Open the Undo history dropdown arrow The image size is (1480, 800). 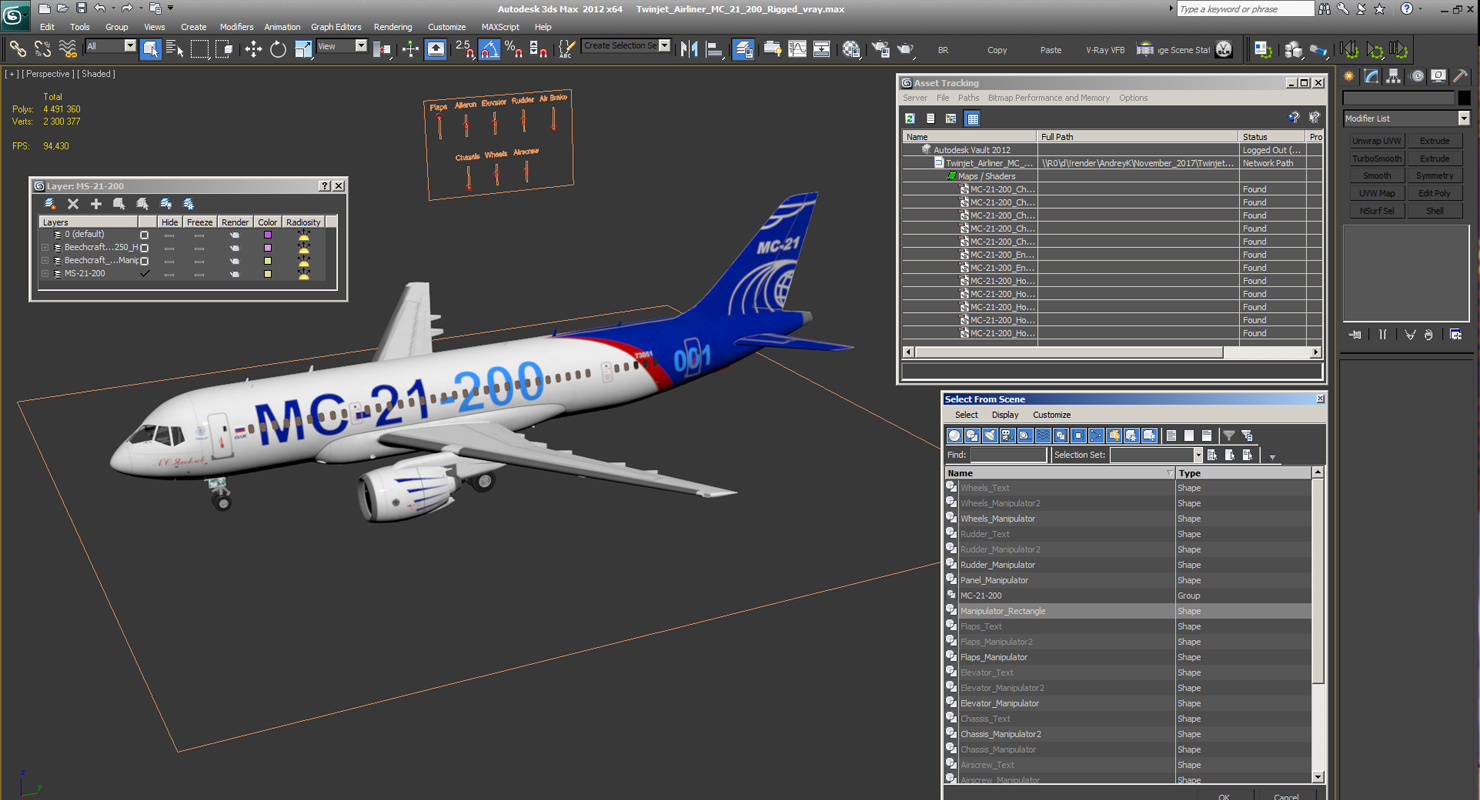coord(113,8)
